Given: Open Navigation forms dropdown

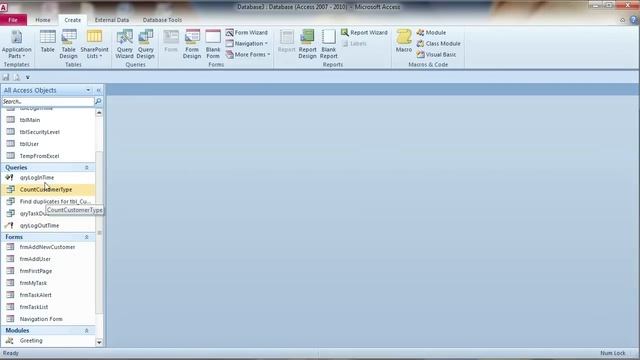Looking at the screenshot, I should [247, 43].
